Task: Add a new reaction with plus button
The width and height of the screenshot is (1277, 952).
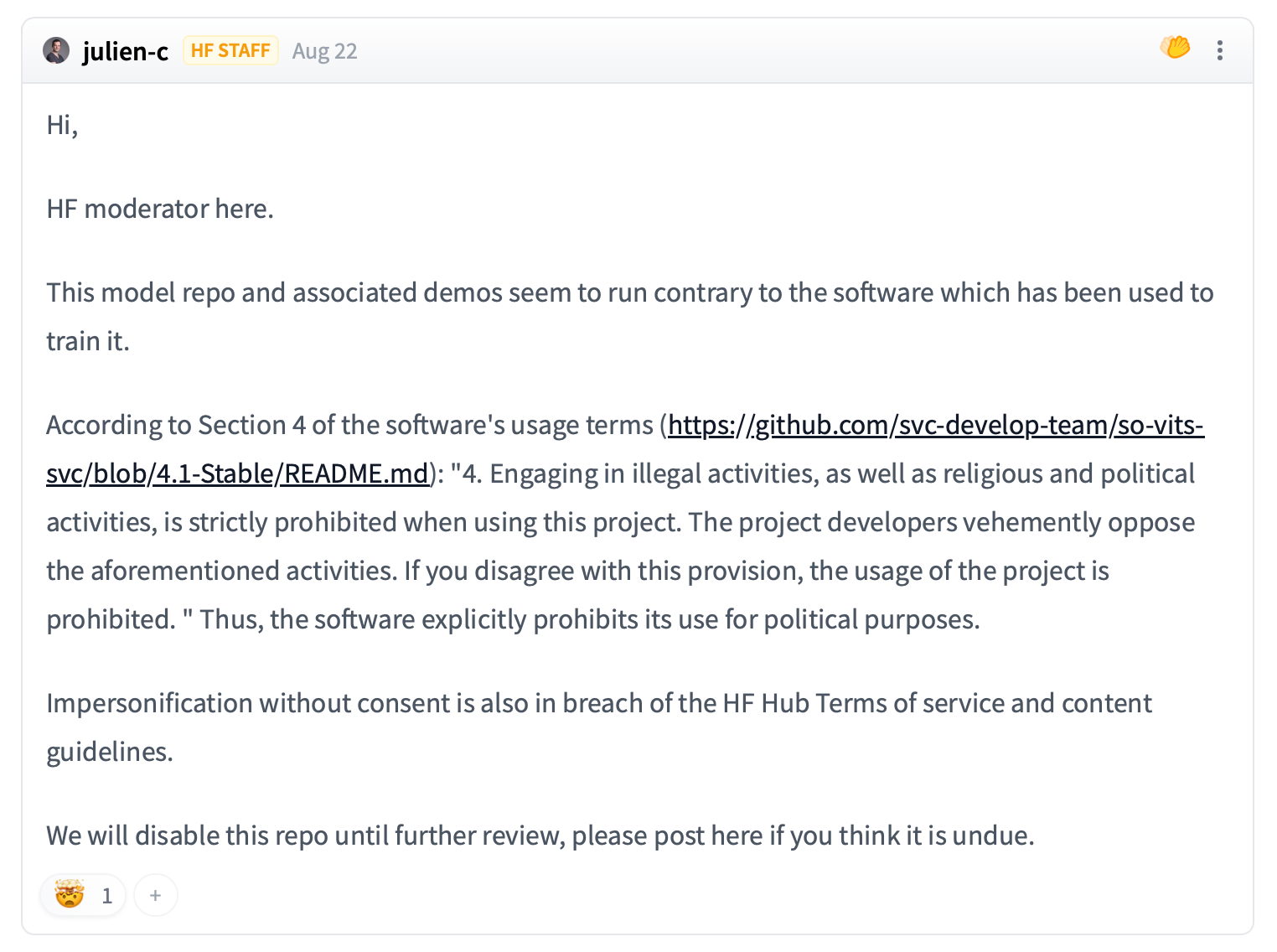Action: point(155,895)
